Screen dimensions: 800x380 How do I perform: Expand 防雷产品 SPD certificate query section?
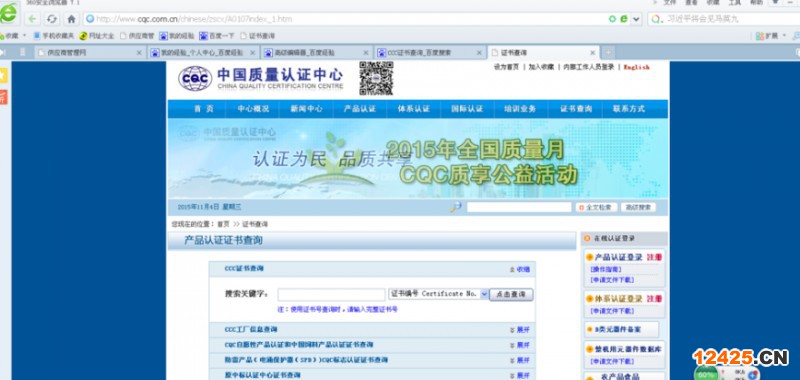520,360
